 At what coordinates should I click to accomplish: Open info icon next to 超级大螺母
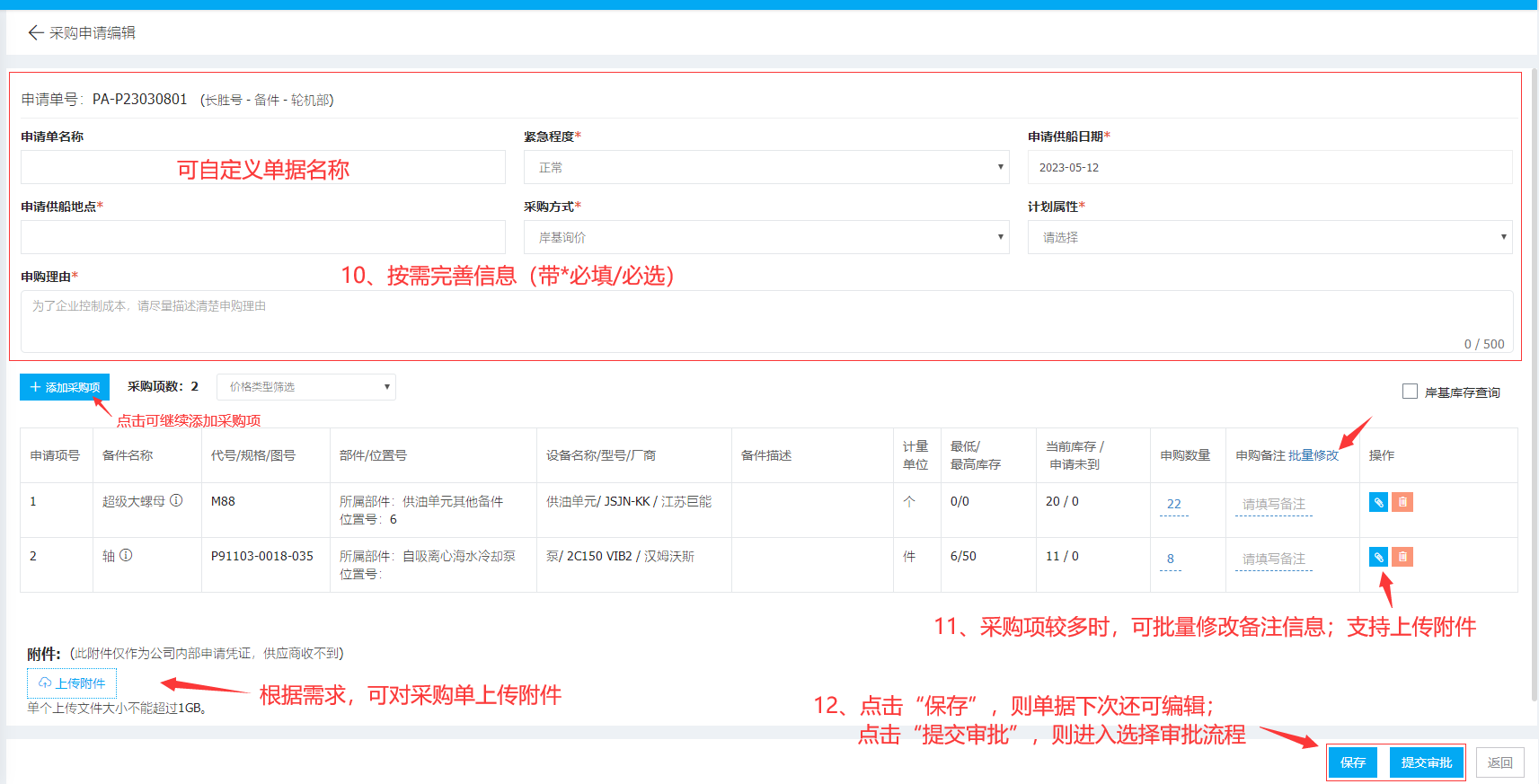click(x=176, y=500)
